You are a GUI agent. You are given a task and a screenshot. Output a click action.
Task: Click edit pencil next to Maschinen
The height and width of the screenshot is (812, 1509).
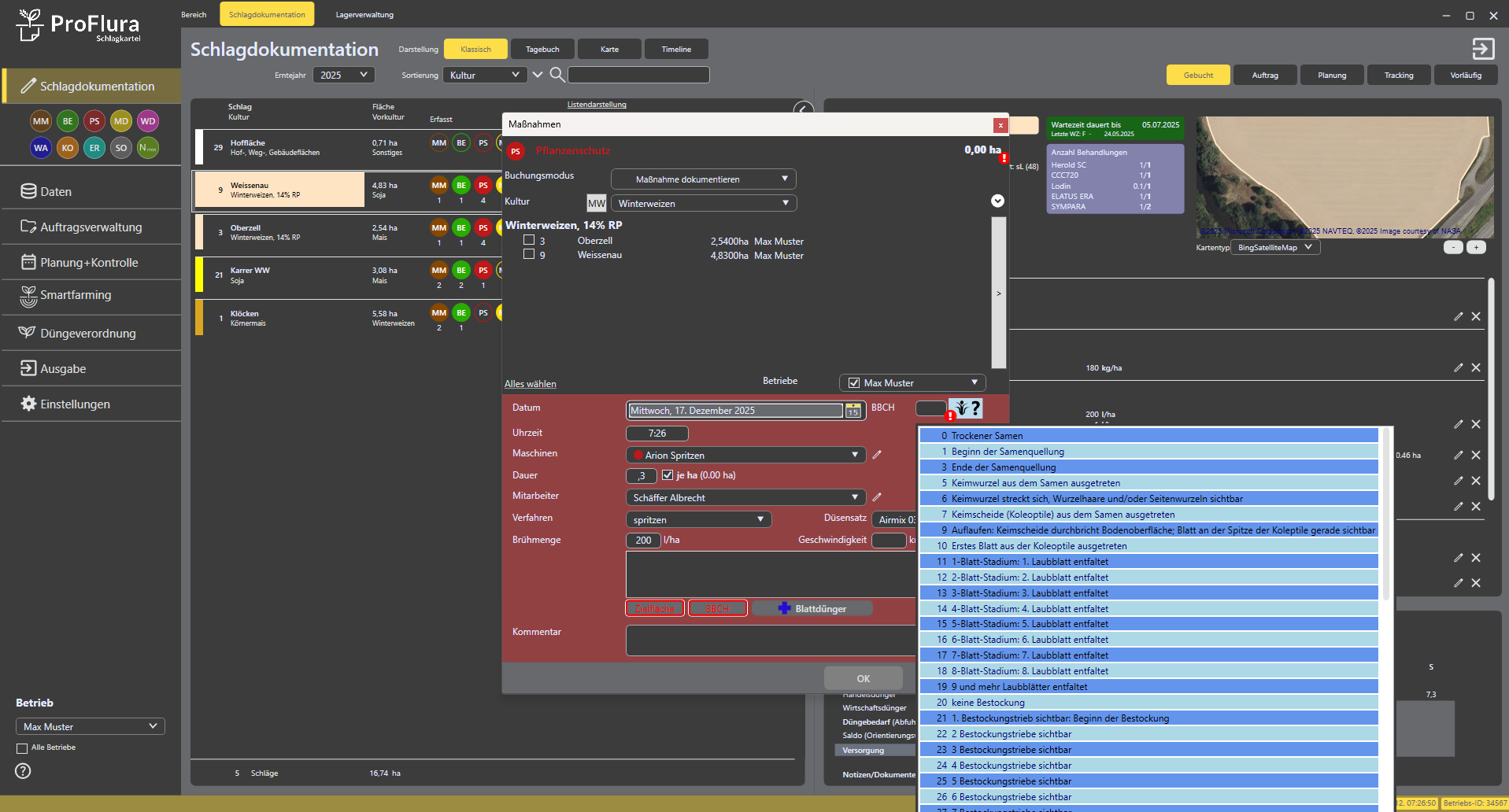tap(877, 455)
